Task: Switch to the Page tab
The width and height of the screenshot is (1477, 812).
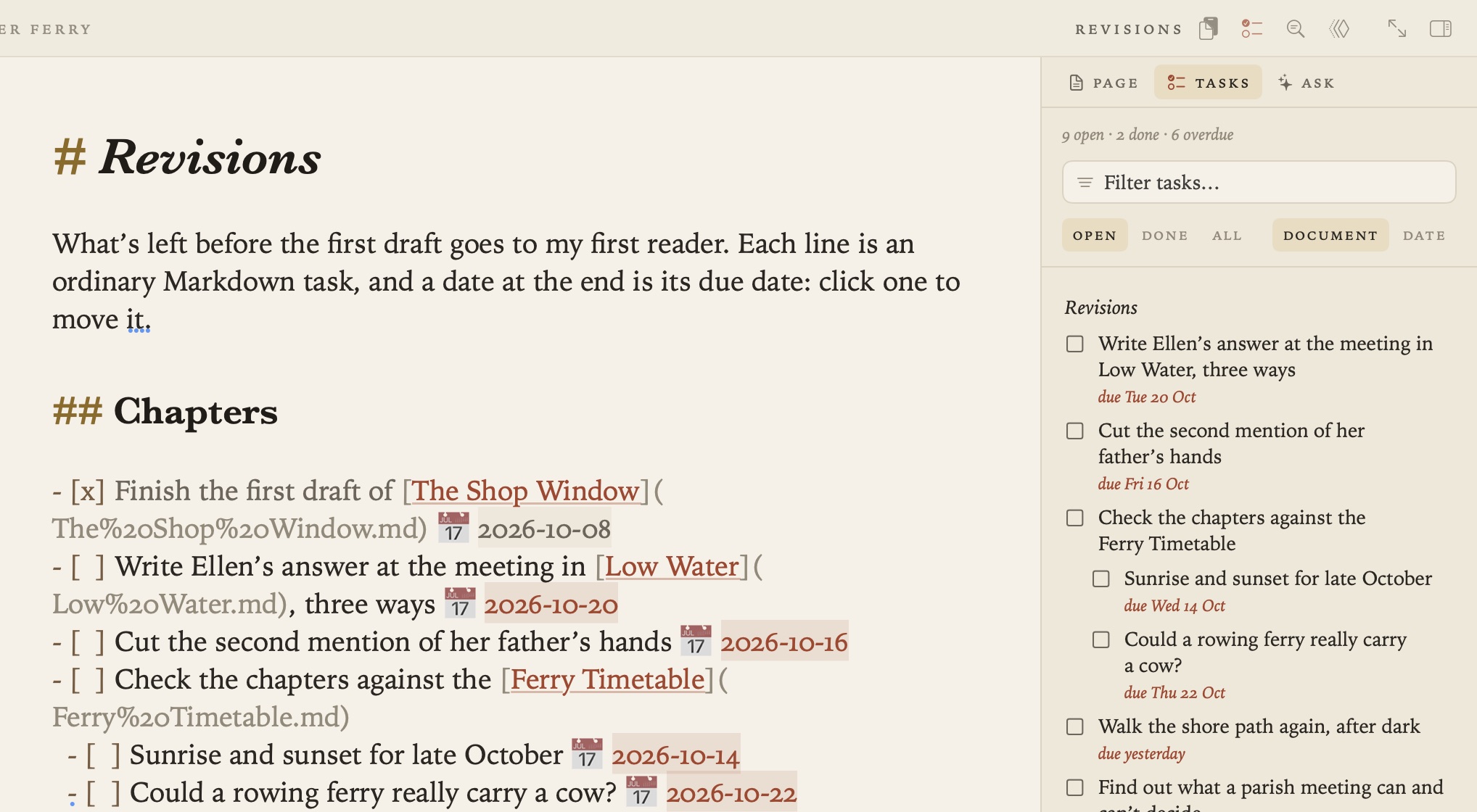Action: pyautogui.click(x=1104, y=83)
